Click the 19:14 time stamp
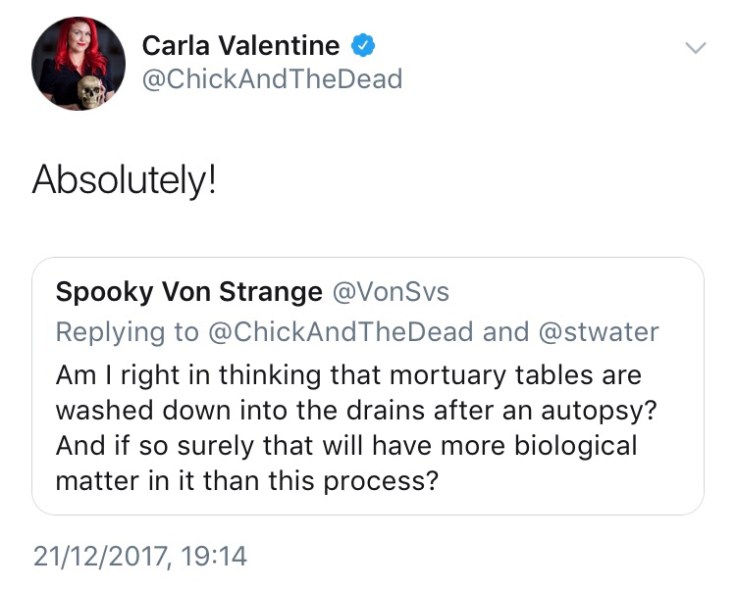Image resolution: width=736 pixels, height=590 pixels. 214,556
